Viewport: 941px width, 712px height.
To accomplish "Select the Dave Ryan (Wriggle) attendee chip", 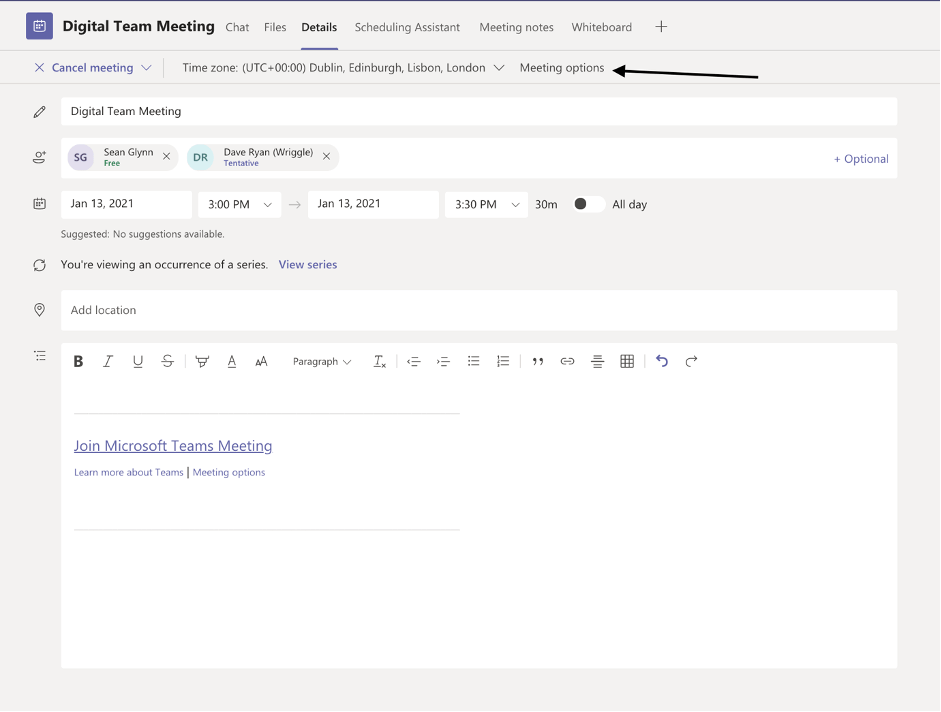I will [263, 157].
